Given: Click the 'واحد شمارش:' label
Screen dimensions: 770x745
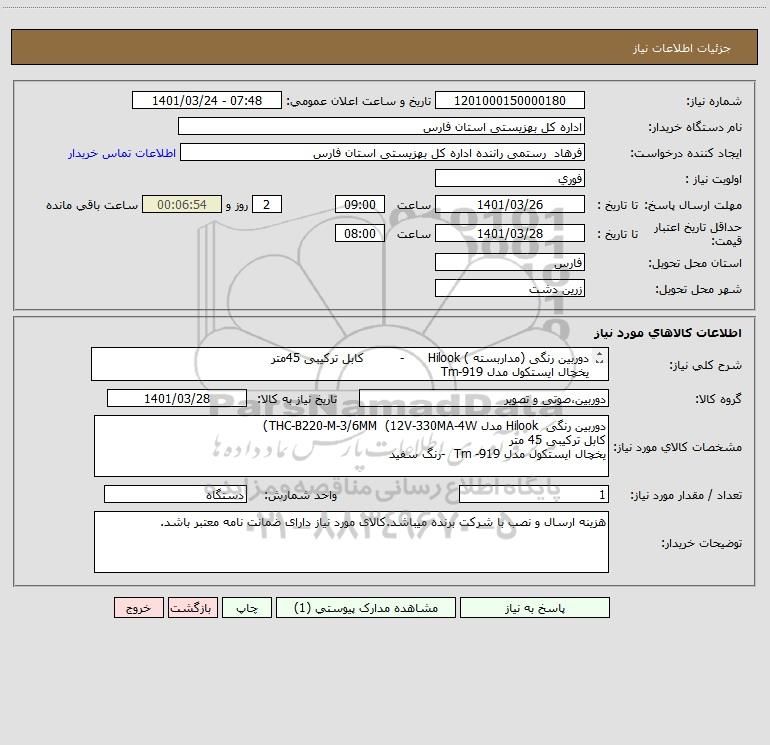Looking at the screenshot, I should (301, 495).
